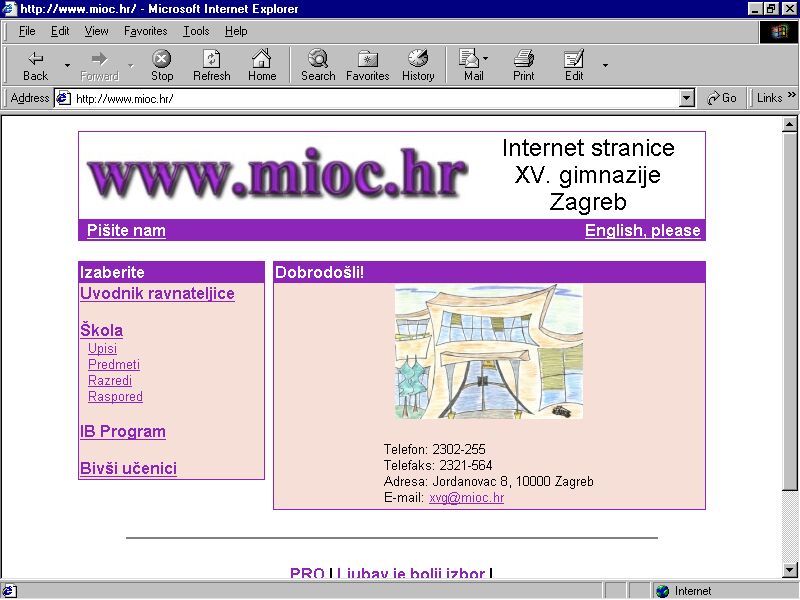The width and height of the screenshot is (800, 600).
Task: Open the 'Upisi' sublink
Action: pyautogui.click(x=102, y=348)
